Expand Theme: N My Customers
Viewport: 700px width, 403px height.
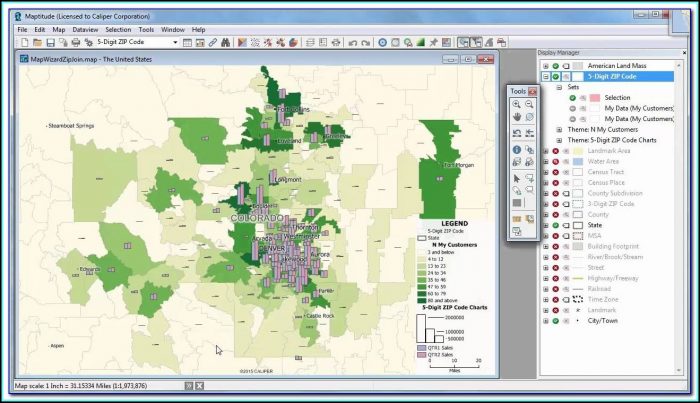tap(559, 129)
